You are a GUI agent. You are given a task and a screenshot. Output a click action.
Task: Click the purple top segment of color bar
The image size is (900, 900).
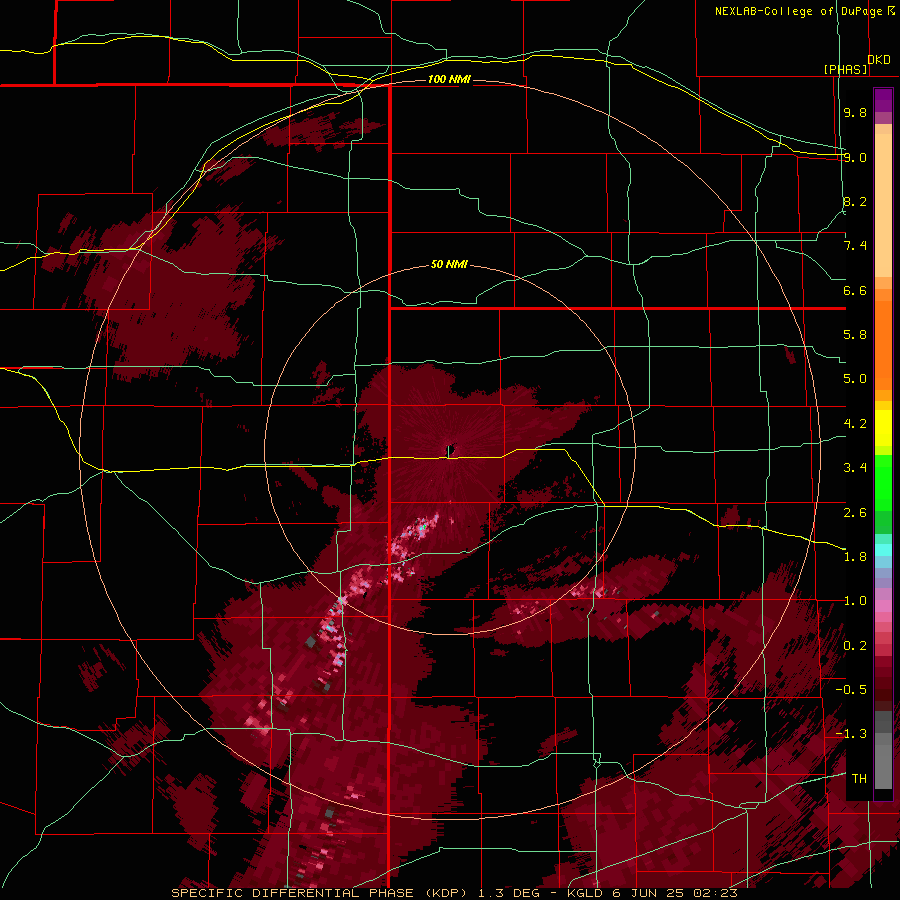pyautogui.click(x=883, y=100)
